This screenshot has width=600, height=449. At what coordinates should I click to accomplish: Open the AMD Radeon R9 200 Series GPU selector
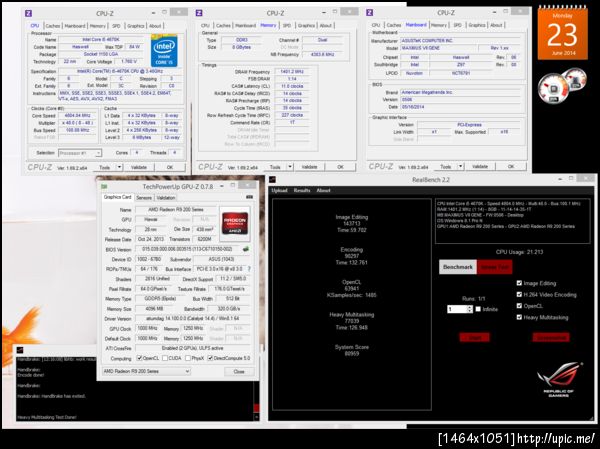click(146, 371)
